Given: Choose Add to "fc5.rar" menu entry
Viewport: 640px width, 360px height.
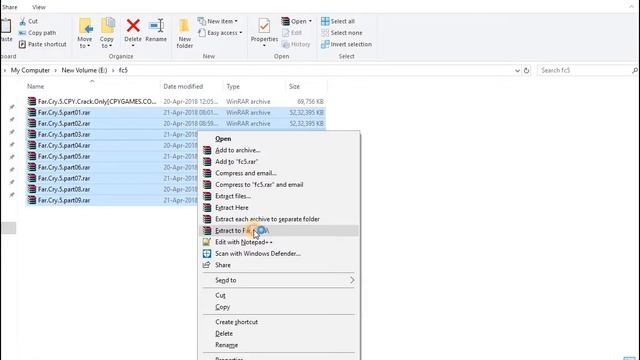Looking at the screenshot, I should [279, 162].
